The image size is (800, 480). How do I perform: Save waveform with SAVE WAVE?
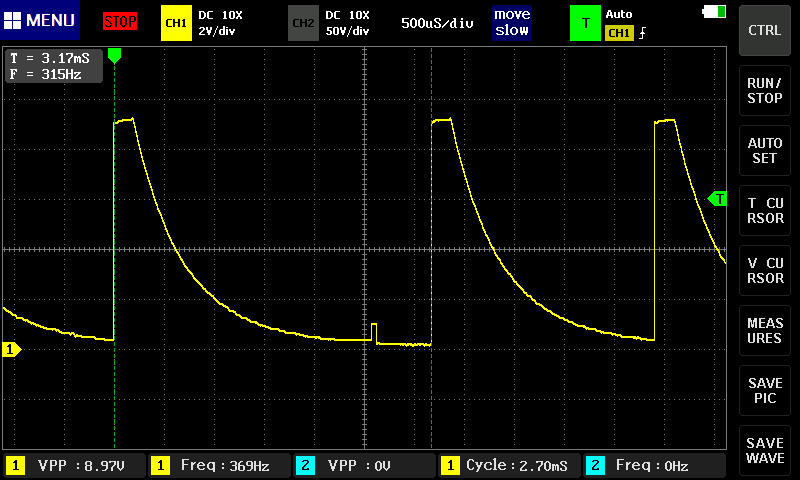765,450
